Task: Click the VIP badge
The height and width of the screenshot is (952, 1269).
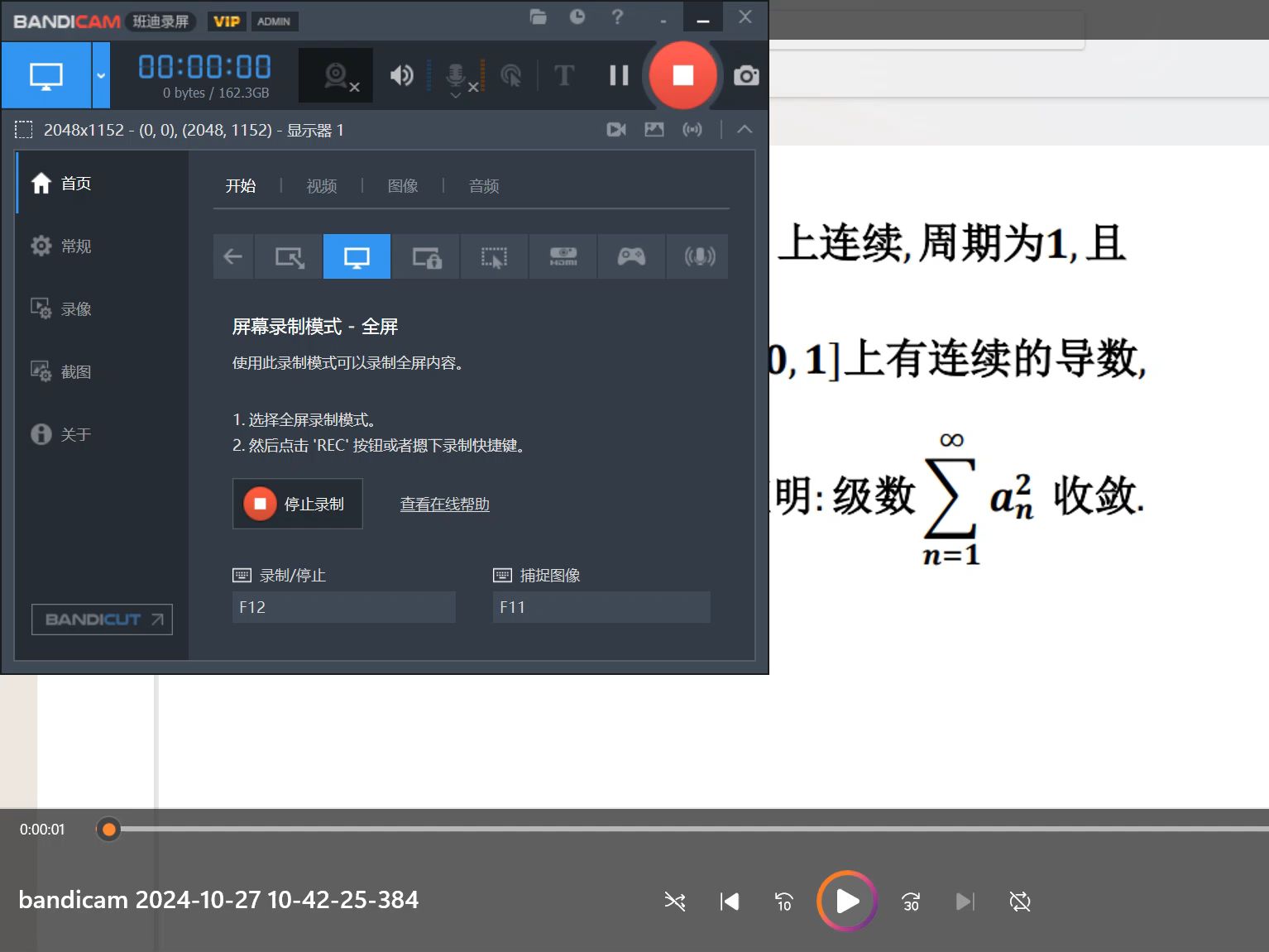Action: tap(227, 22)
